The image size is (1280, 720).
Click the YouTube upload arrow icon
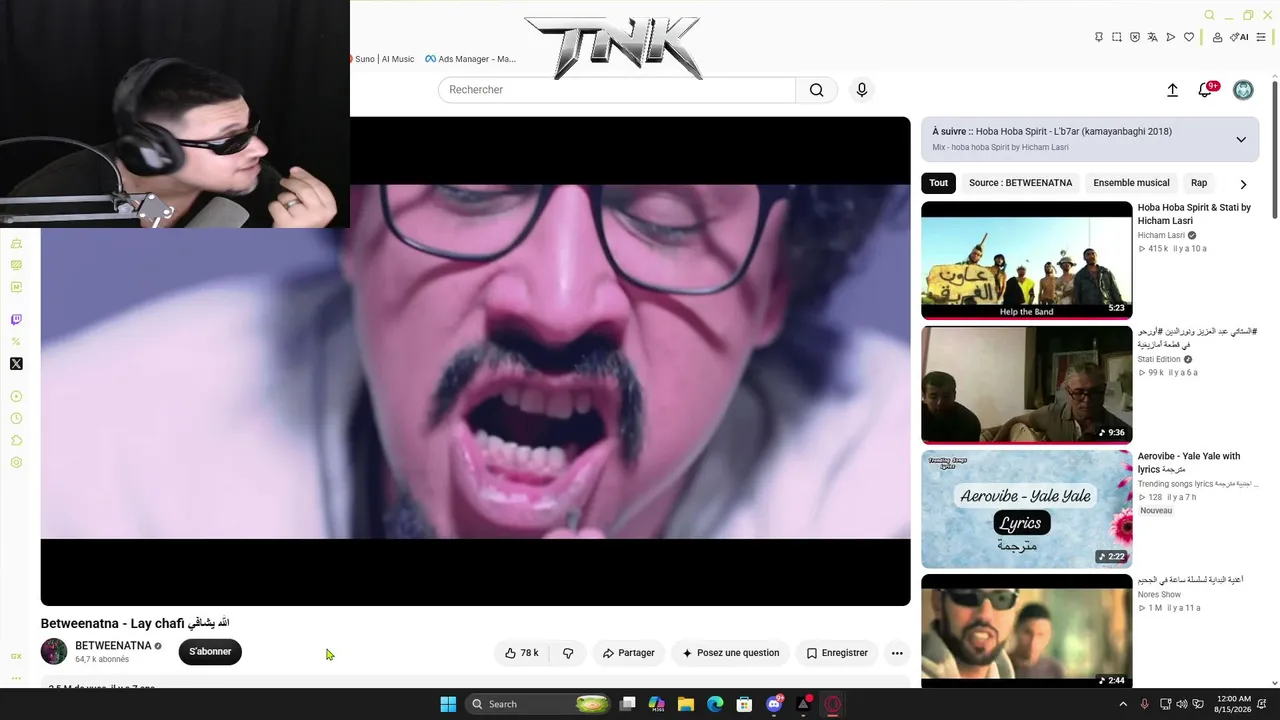pos(1173,90)
